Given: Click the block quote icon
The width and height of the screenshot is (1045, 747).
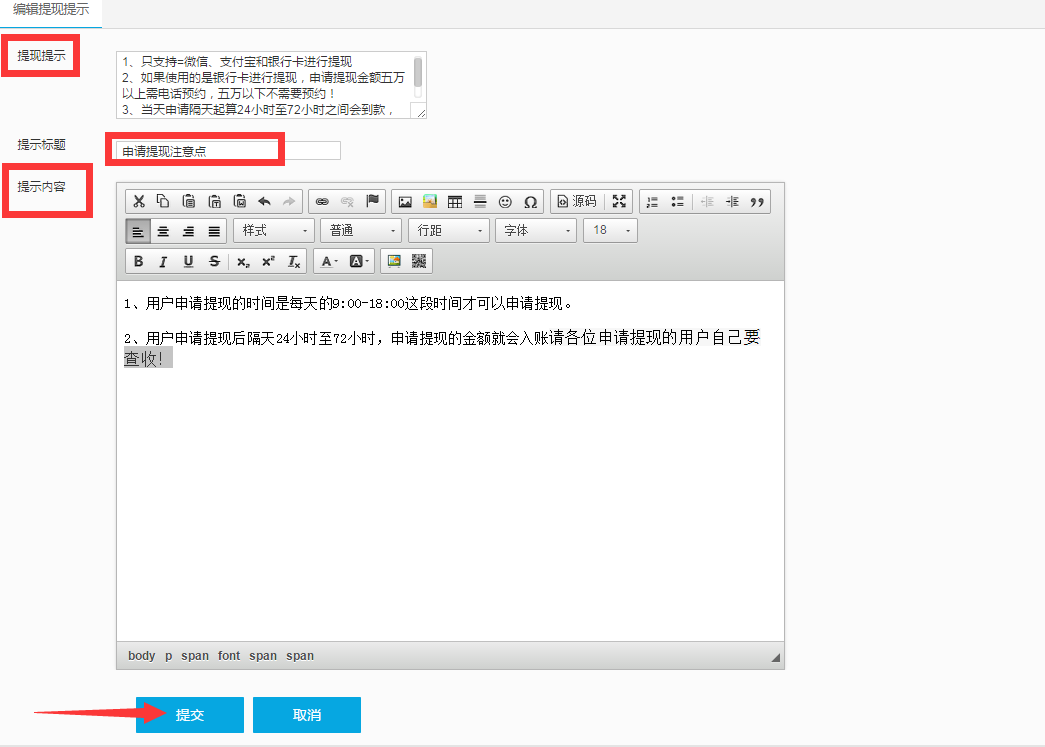Looking at the screenshot, I should tap(757, 201).
